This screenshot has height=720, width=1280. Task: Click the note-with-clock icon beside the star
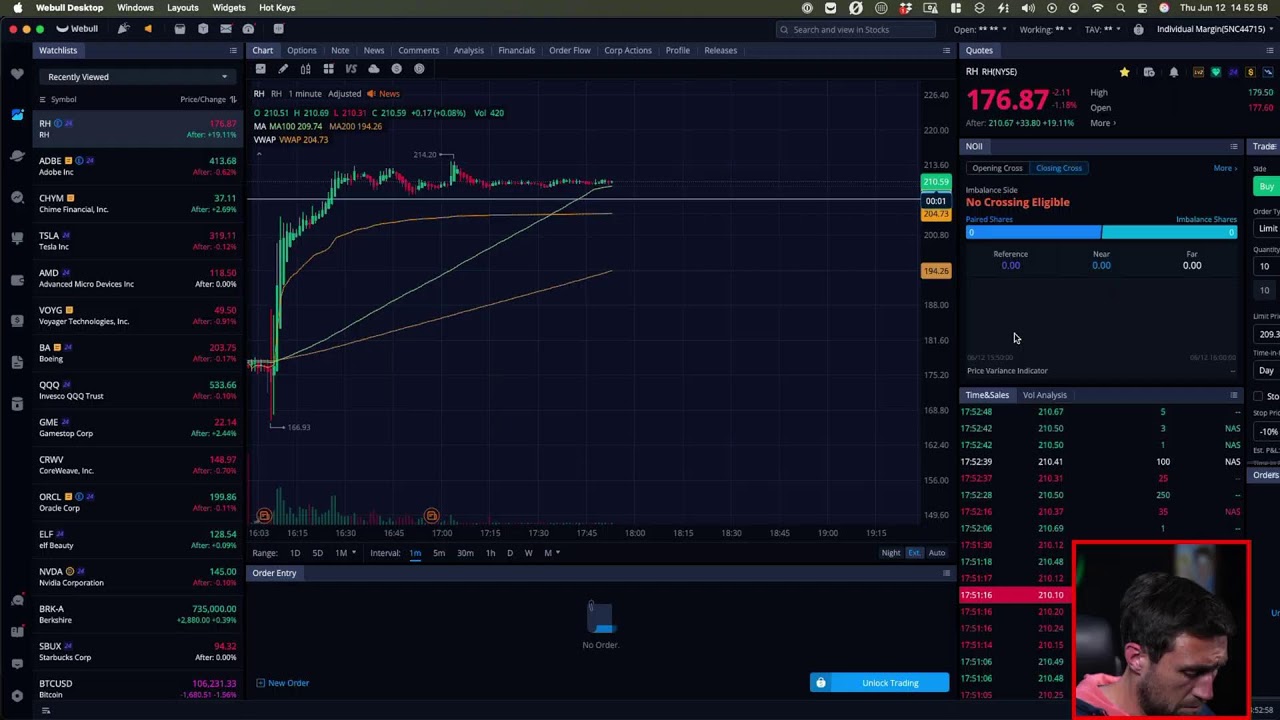click(x=1149, y=72)
